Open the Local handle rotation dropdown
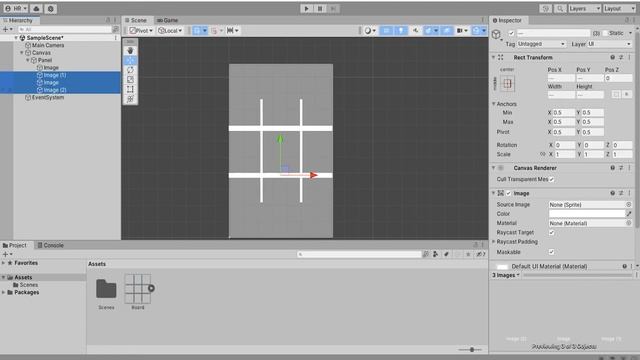 point(170,31)
